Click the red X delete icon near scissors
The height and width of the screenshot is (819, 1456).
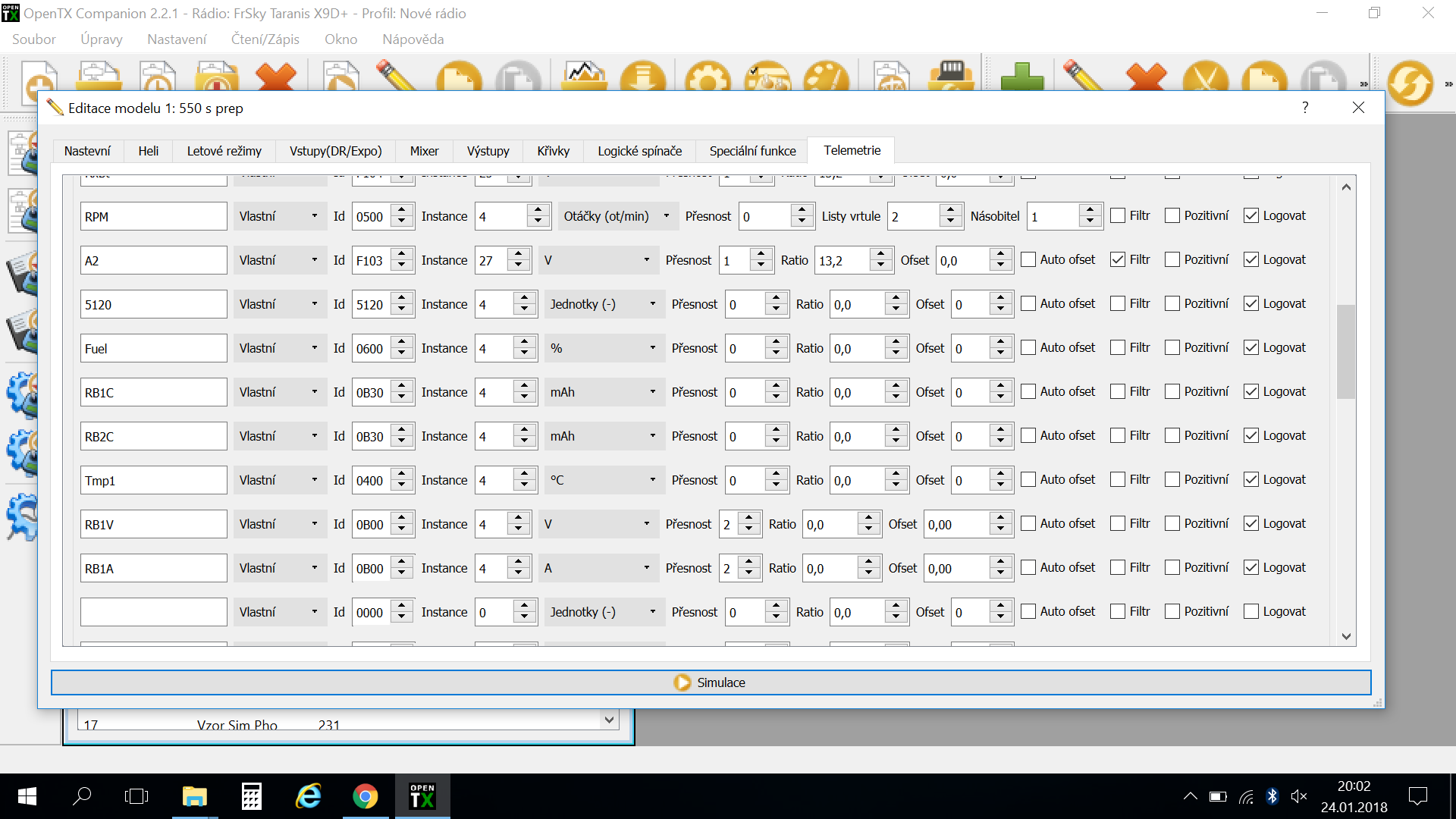click(1146, 78)
